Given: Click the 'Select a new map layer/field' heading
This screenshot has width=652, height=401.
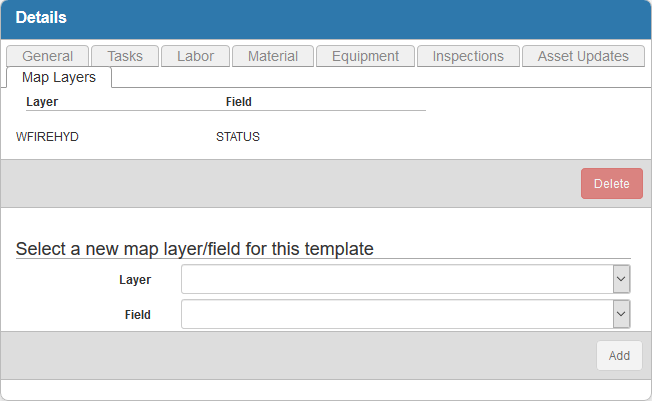Looking at the screenshot, I should click(194, 248).
